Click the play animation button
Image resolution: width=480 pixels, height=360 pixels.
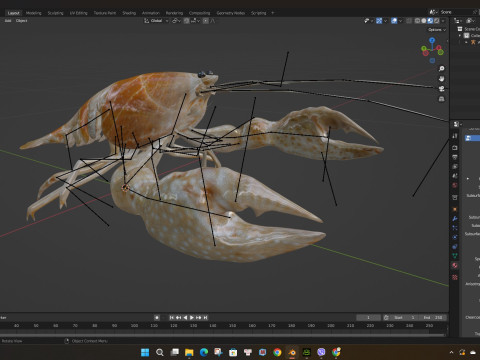pyautogui.click(x=192, y=317)
